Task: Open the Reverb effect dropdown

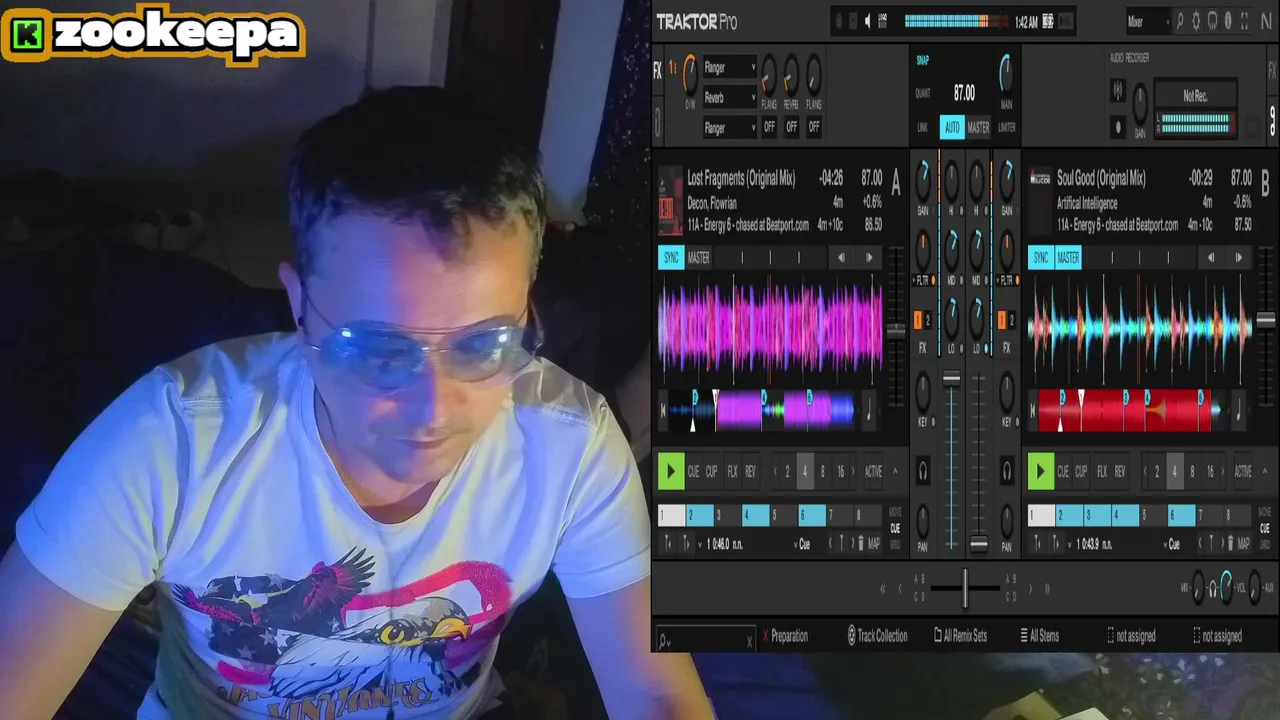Action: point(729,98)
